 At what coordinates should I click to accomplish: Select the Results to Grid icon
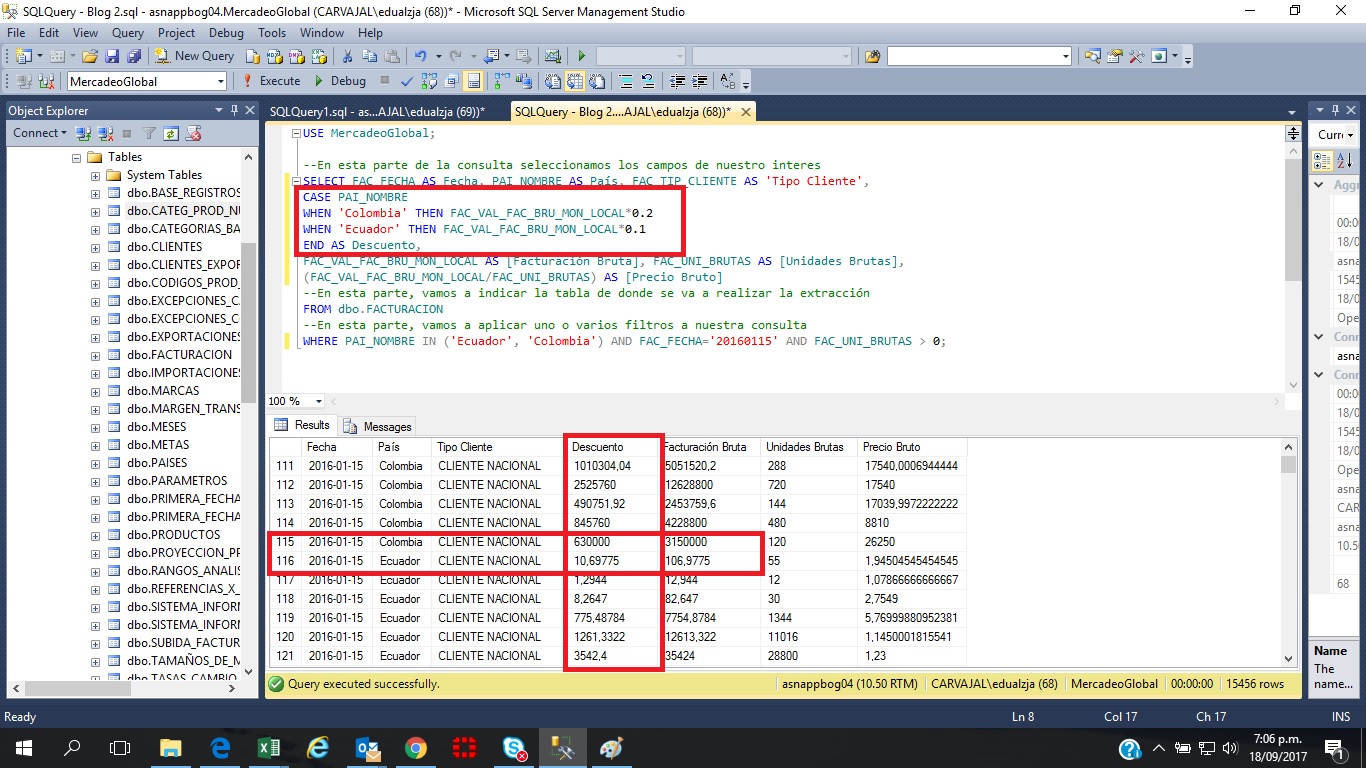(x=575, y=81)
